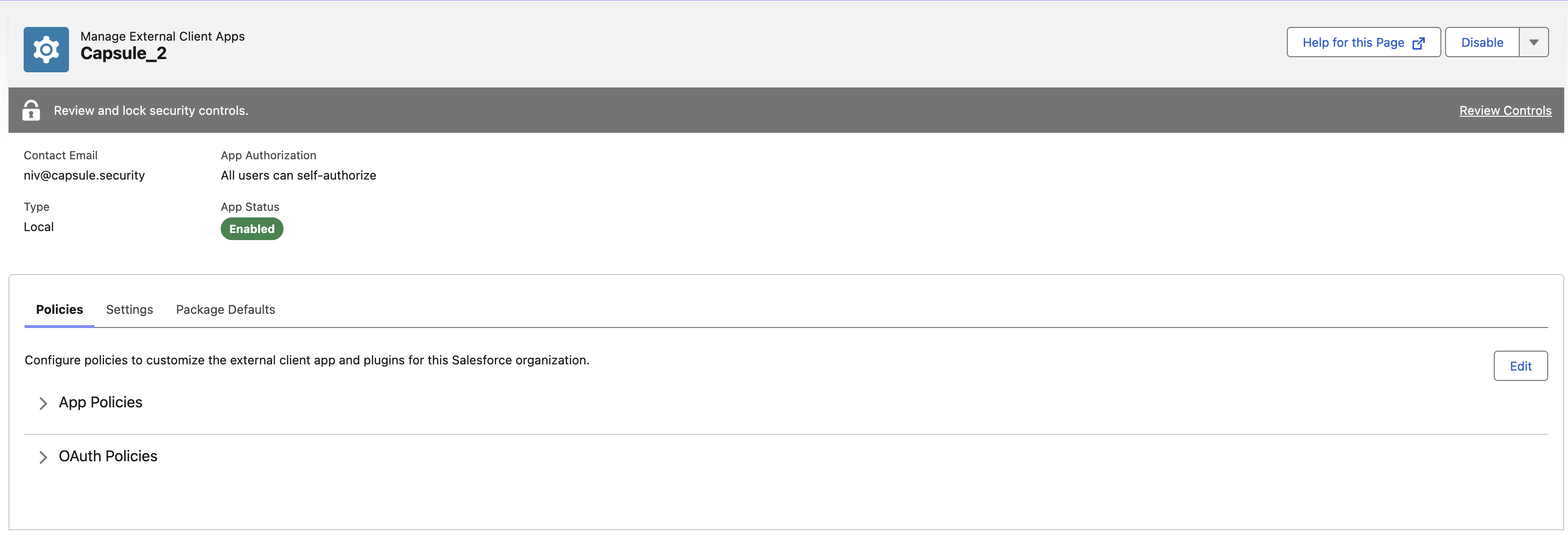The width and height of the screenshot is (1568, 535).
Task: Open Help for this Page
Action: 1363,42
